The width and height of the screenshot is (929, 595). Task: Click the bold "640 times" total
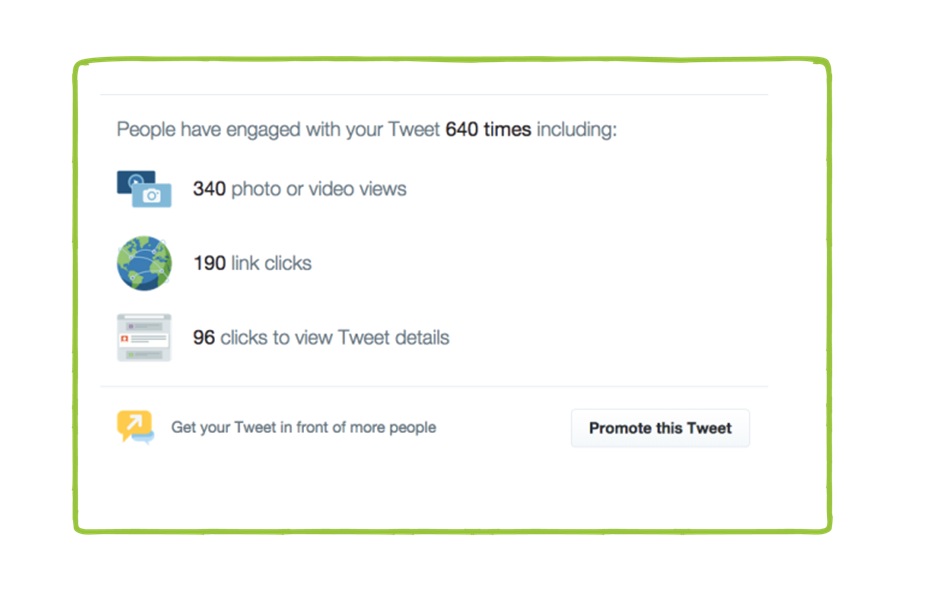click(x=488, y=130)
